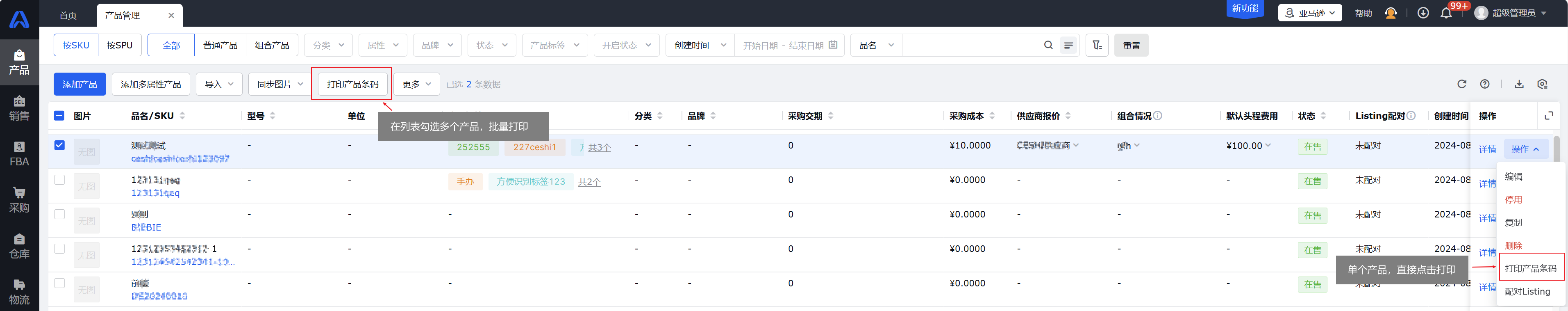The height and width of the screenshot is (311, 1568).
Task: Open the advanced filter icon
Action: (1097, 45)
